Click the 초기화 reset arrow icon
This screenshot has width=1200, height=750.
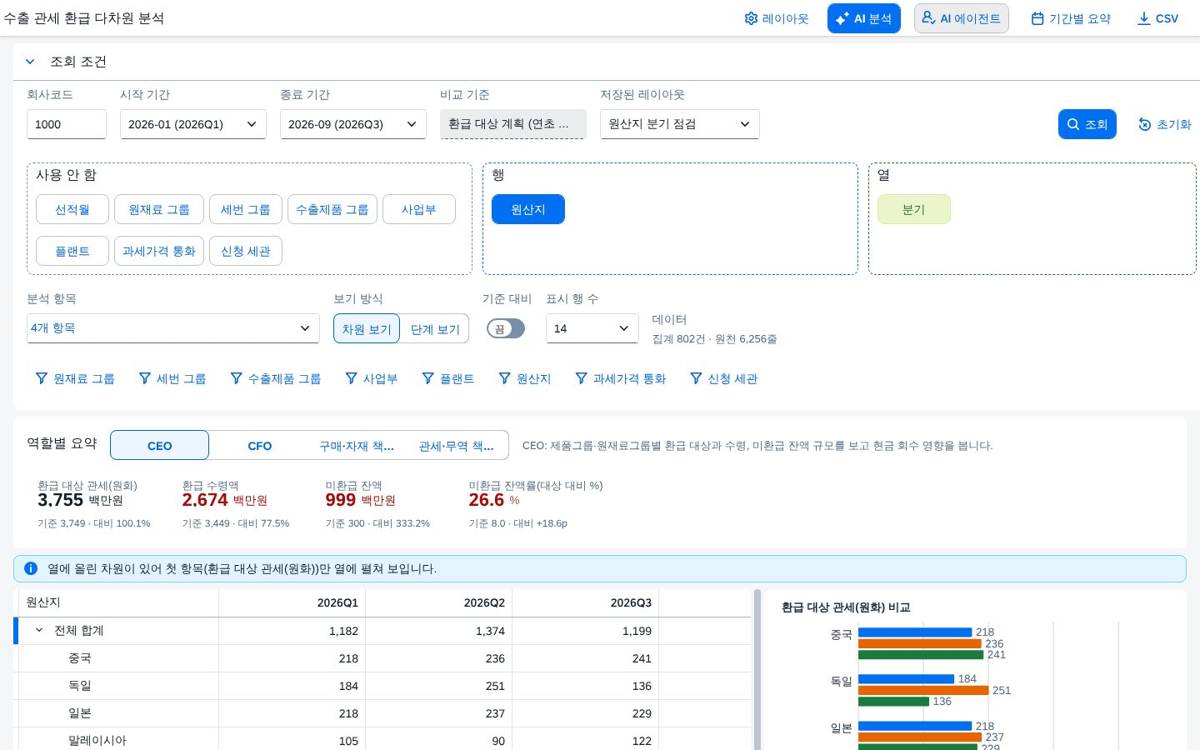1145,124
